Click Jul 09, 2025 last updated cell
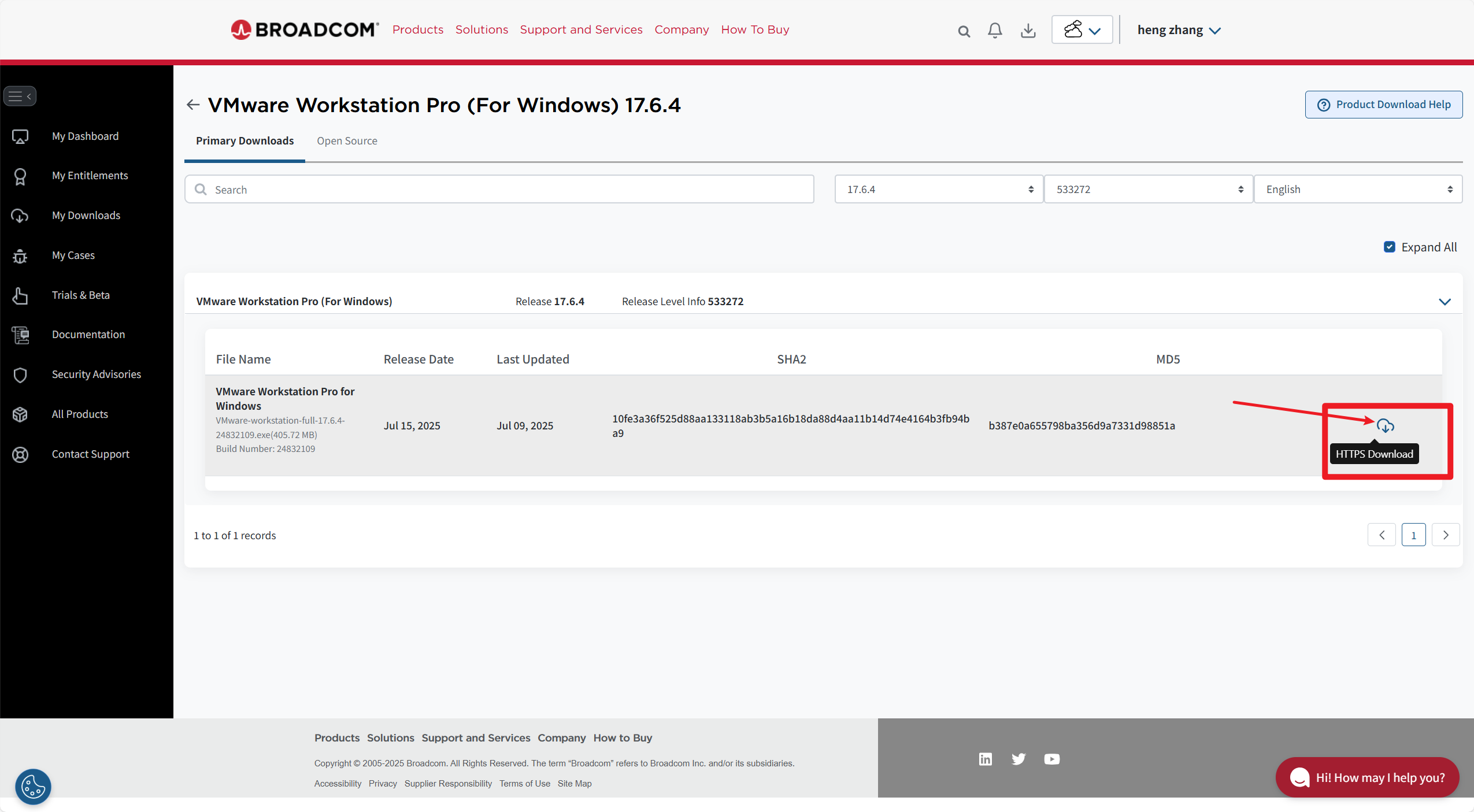Viewport: 1474px width, 812px height. 525,426
